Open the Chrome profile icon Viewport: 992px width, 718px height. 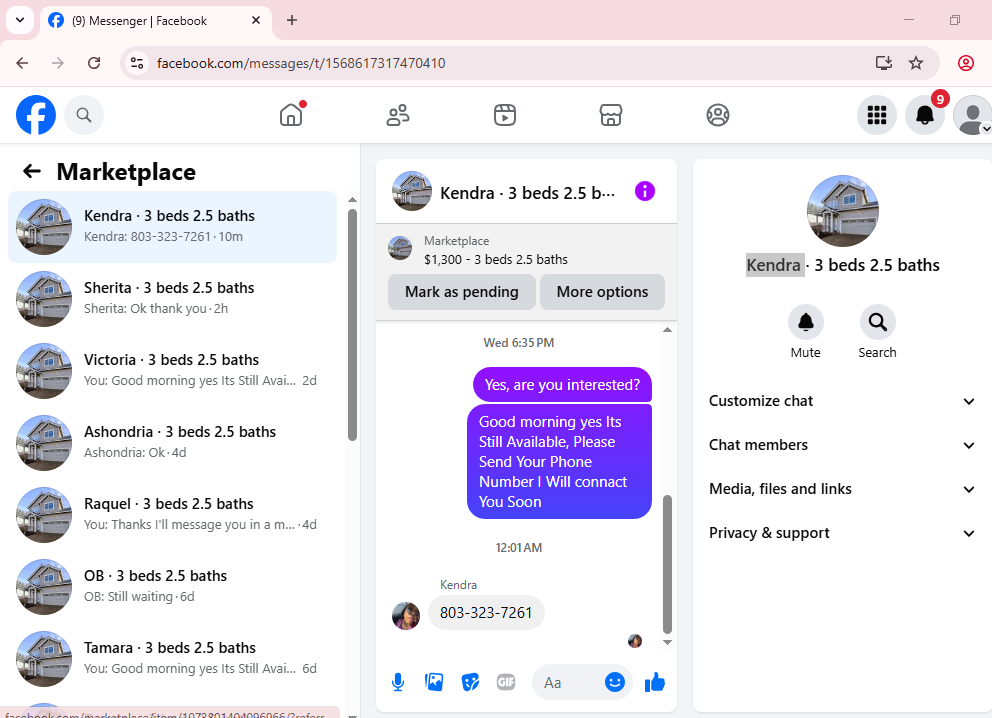tap(965, 63)
